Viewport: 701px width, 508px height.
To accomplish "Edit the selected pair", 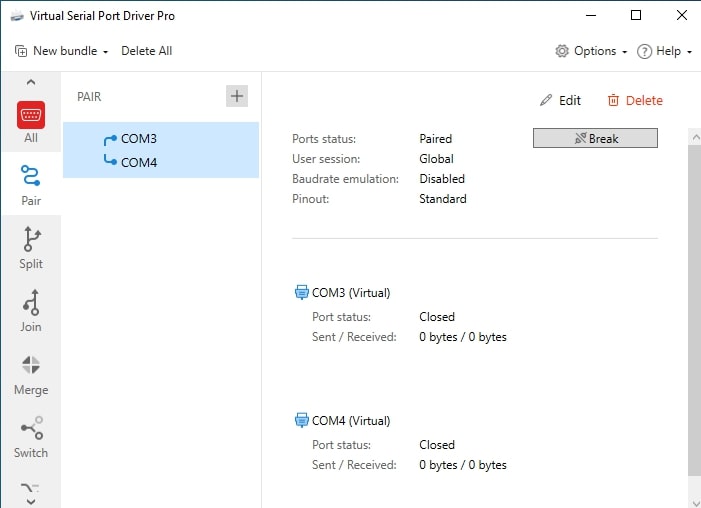I will (560, 100).
